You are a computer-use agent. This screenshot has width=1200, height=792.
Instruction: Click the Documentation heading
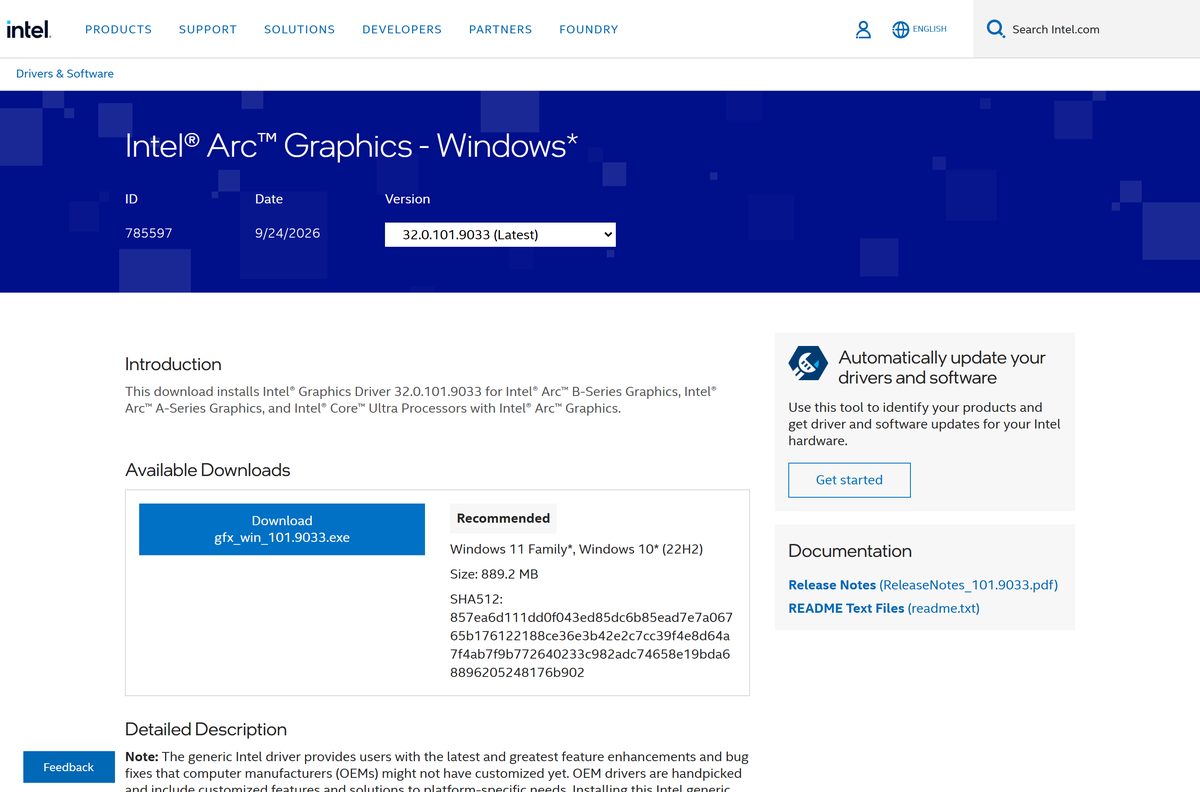(x=850, y=551)
